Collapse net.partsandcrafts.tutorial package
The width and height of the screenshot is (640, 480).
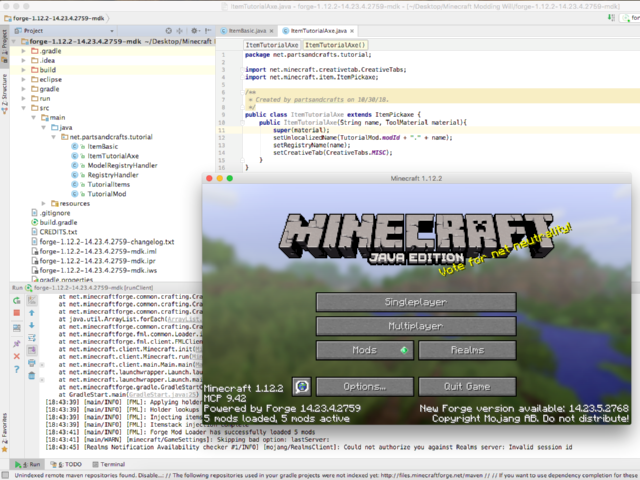click(x=53, y=137)
